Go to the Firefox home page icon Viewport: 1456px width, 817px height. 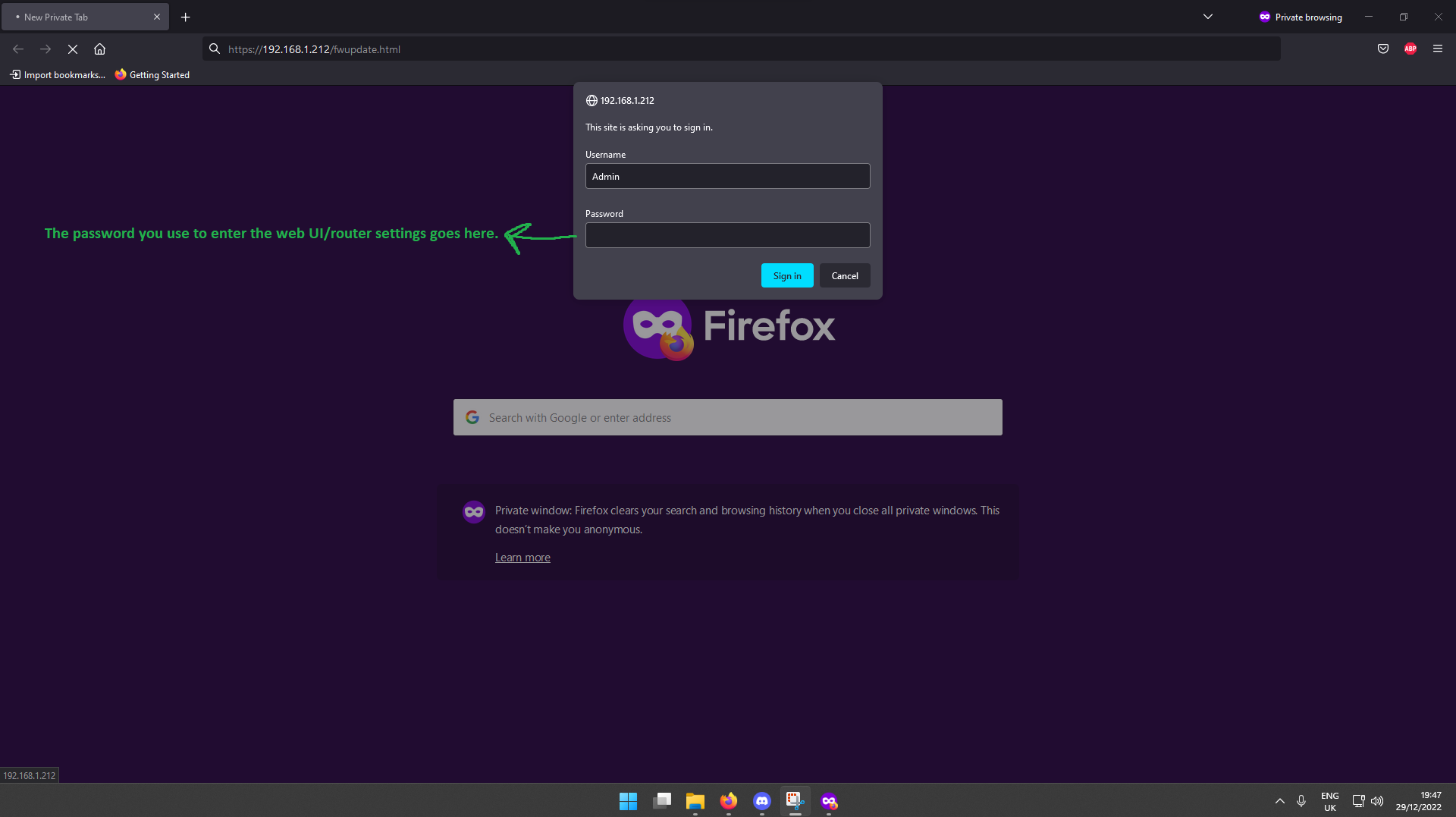click(x=99, y=49)
